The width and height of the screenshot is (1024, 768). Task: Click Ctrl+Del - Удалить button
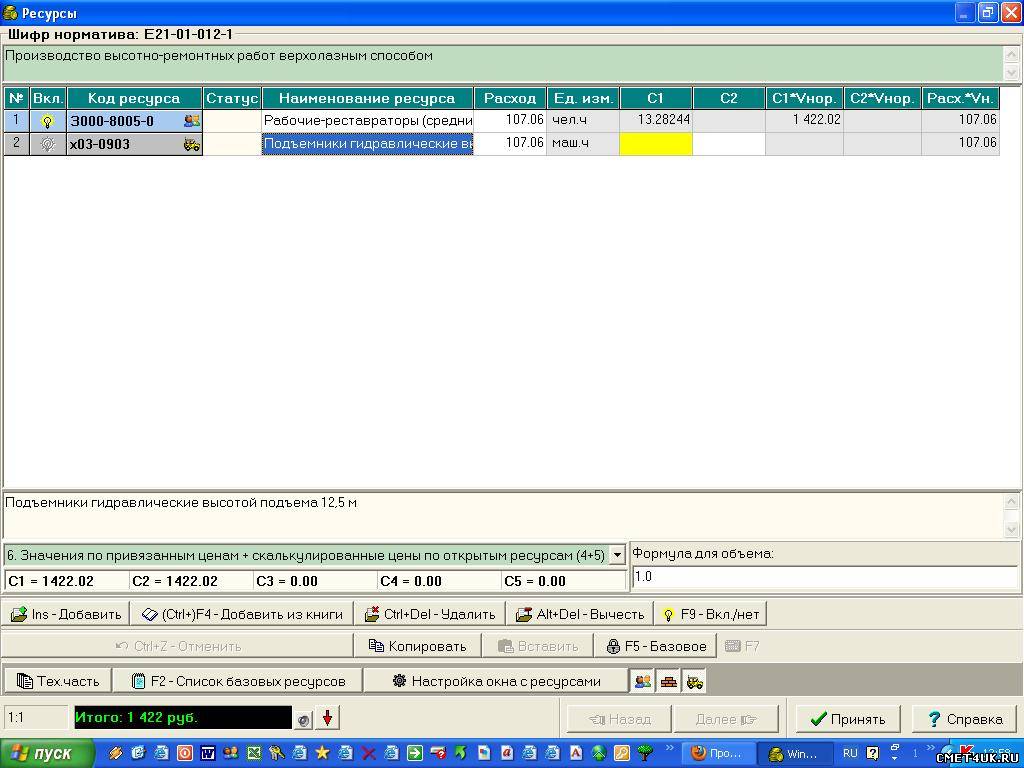pos(430,614)
